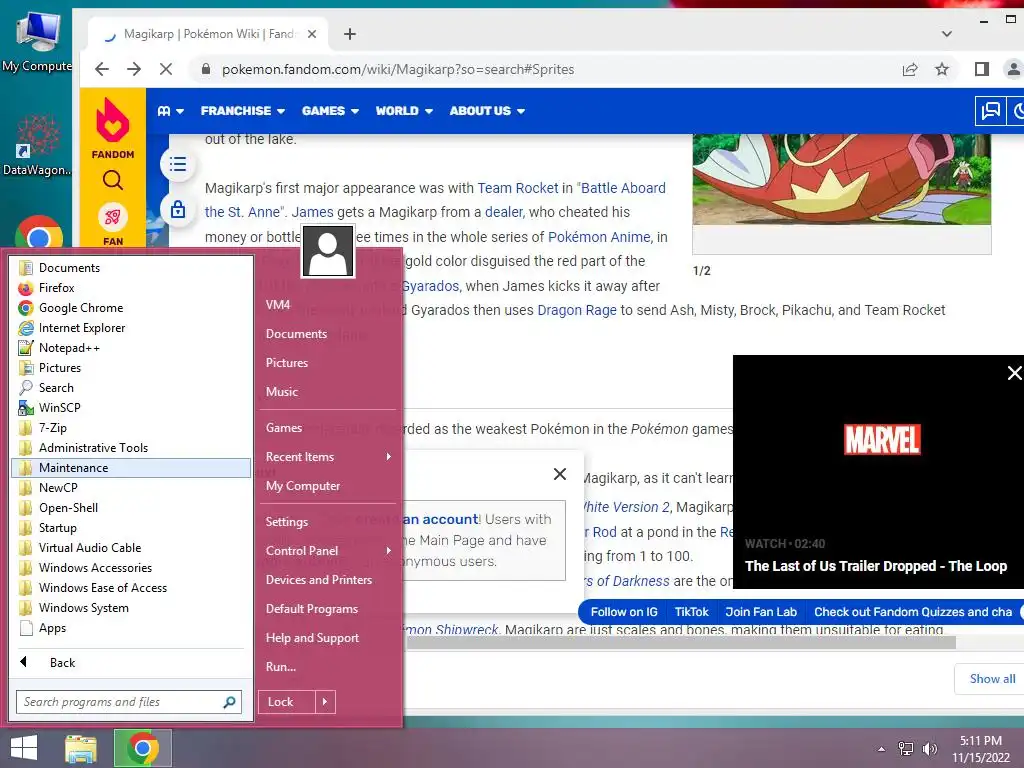Open the Lock button options arrow
Image resolution: width=1024 pixels, height=768 pixels.
[325, 702]
